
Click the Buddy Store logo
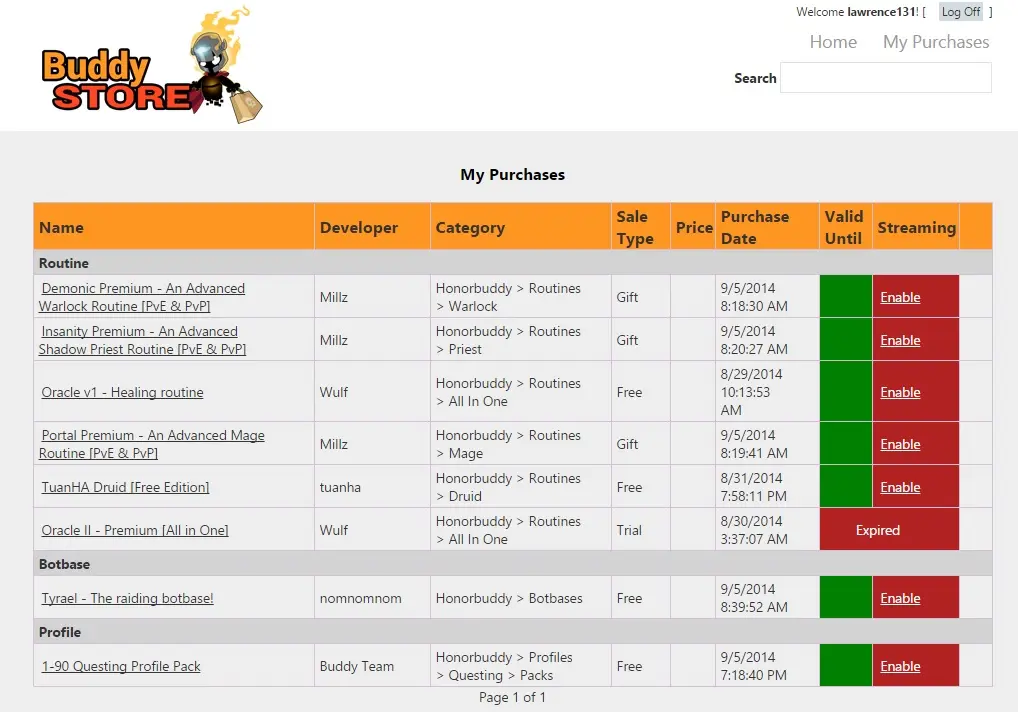click(151, 66)
